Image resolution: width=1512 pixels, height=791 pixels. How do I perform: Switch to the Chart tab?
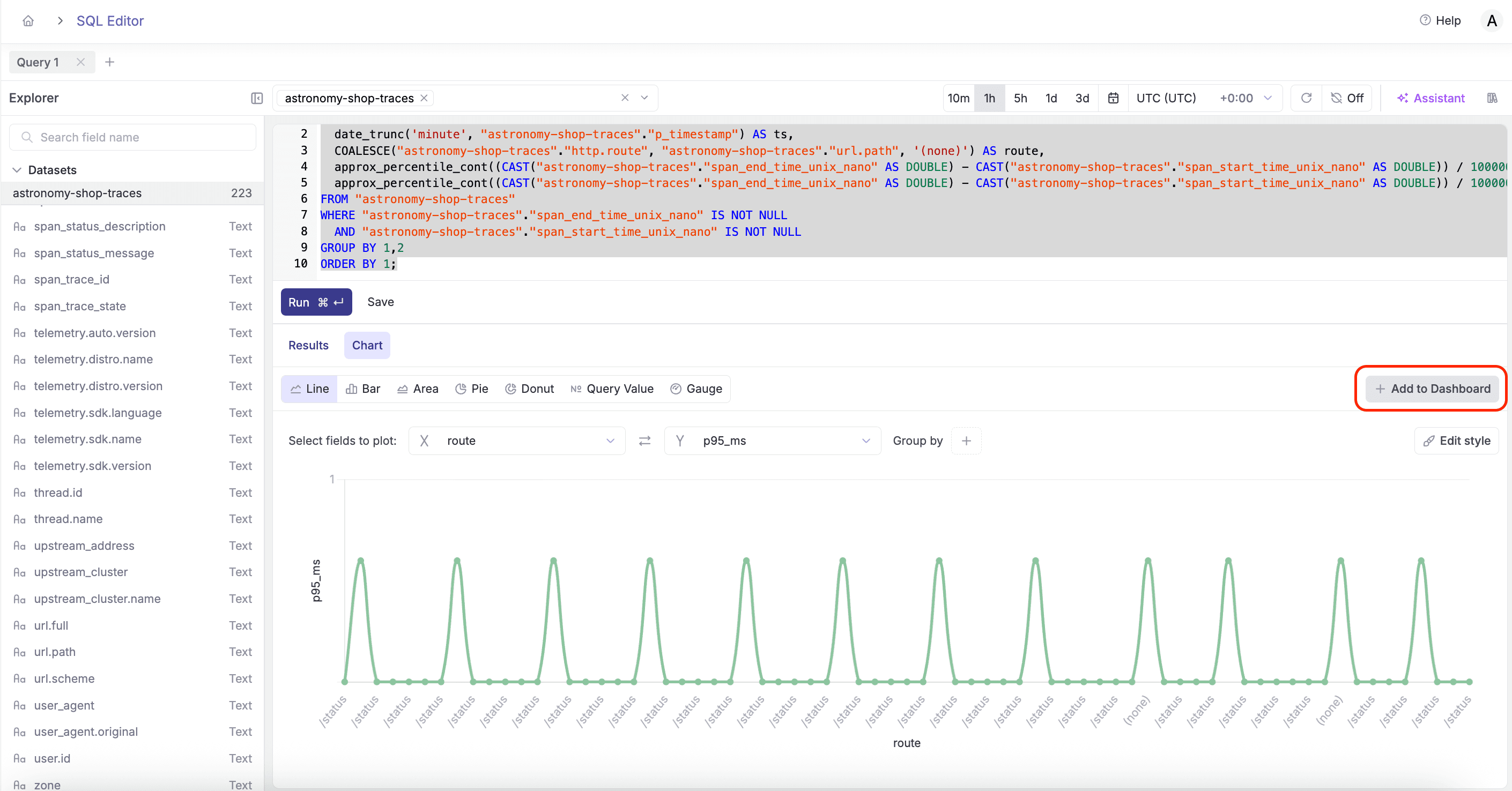pyautogui.click(x=367, y=346)
